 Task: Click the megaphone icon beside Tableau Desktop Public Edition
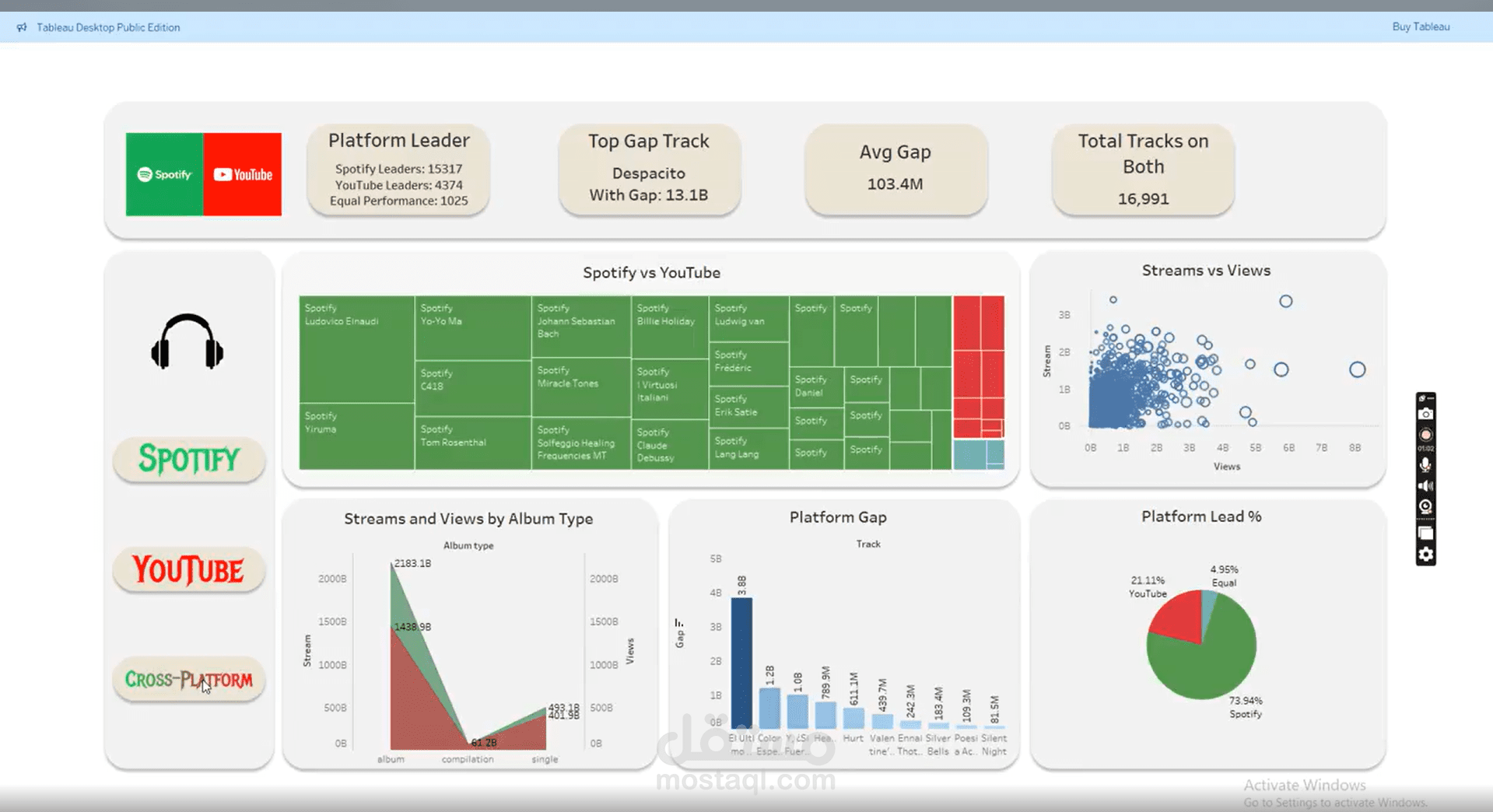pos(22,27)
